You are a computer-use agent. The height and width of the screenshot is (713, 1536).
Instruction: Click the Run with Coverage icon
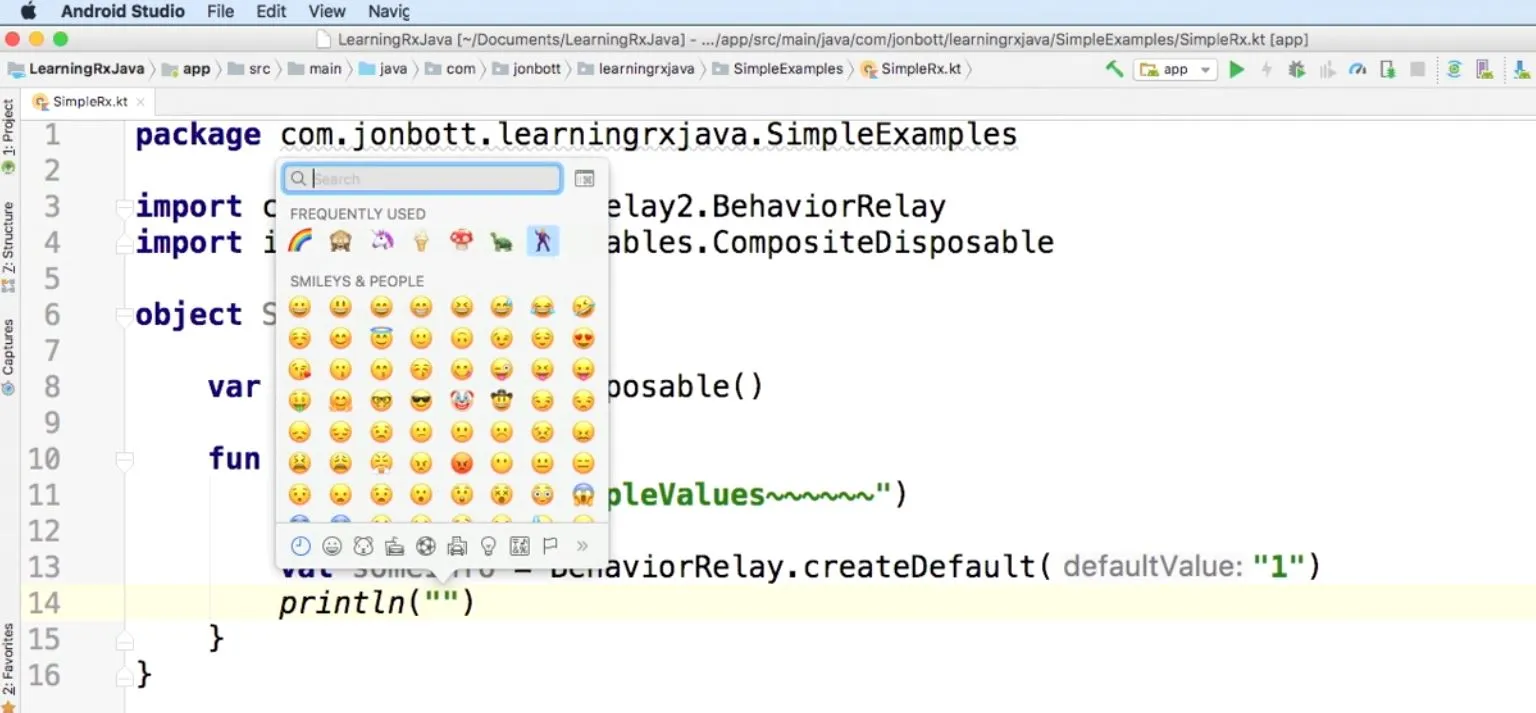click(1327, 69)
